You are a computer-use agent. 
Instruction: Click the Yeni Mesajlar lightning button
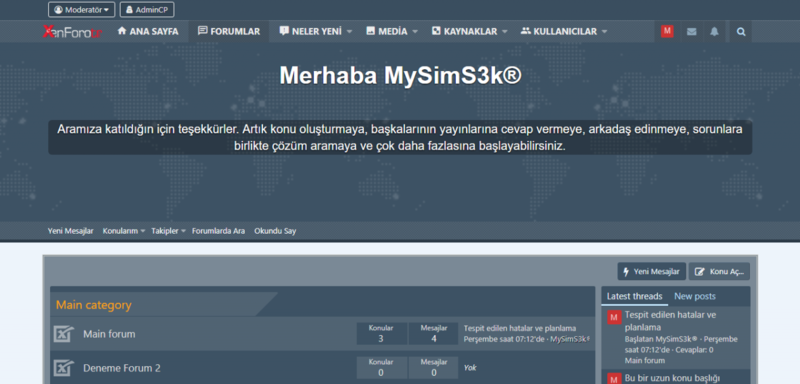click(652, 272)
